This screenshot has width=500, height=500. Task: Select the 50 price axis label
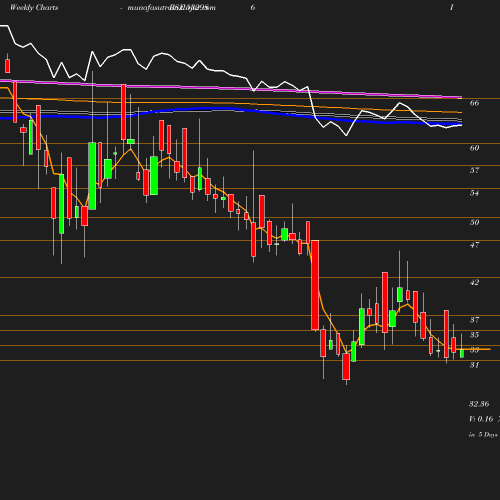pos(474,222)
